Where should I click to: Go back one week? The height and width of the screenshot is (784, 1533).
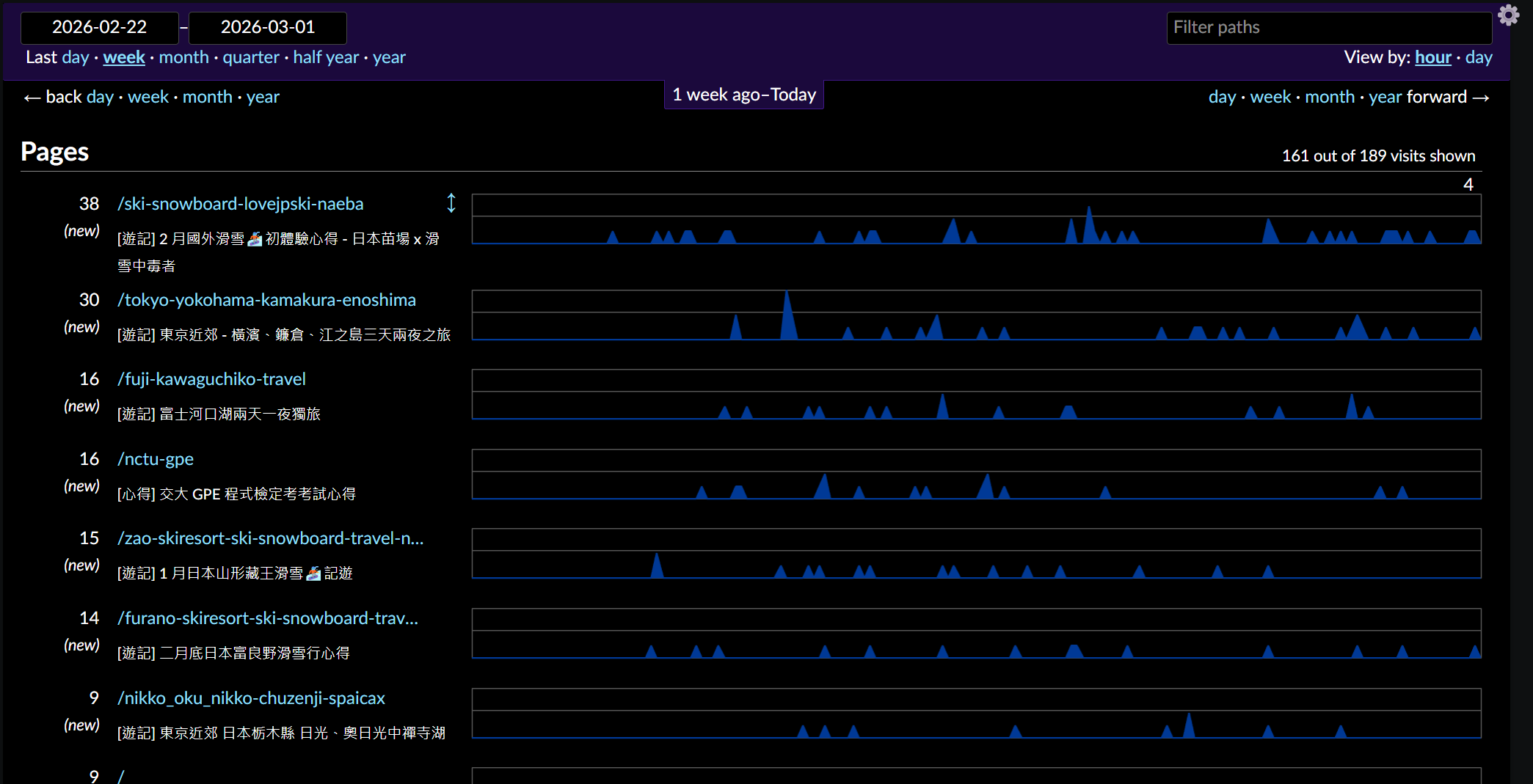tap(148, 97)
